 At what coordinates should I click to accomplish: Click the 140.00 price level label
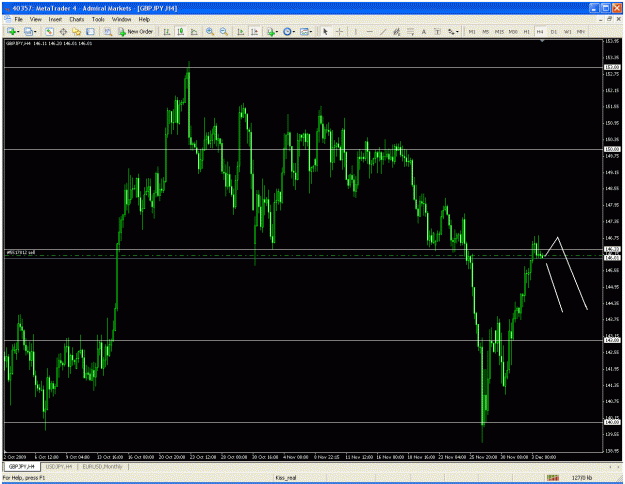point(612,422)
